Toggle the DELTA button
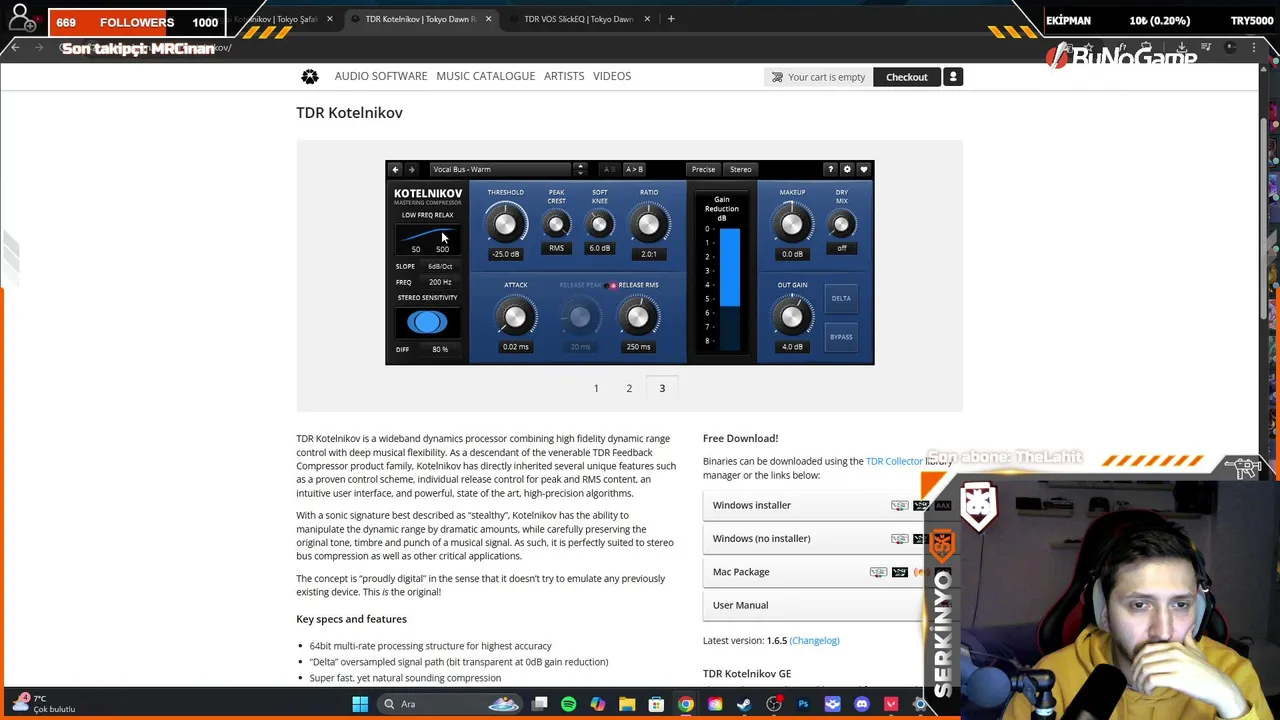 (x=841, y=298)
